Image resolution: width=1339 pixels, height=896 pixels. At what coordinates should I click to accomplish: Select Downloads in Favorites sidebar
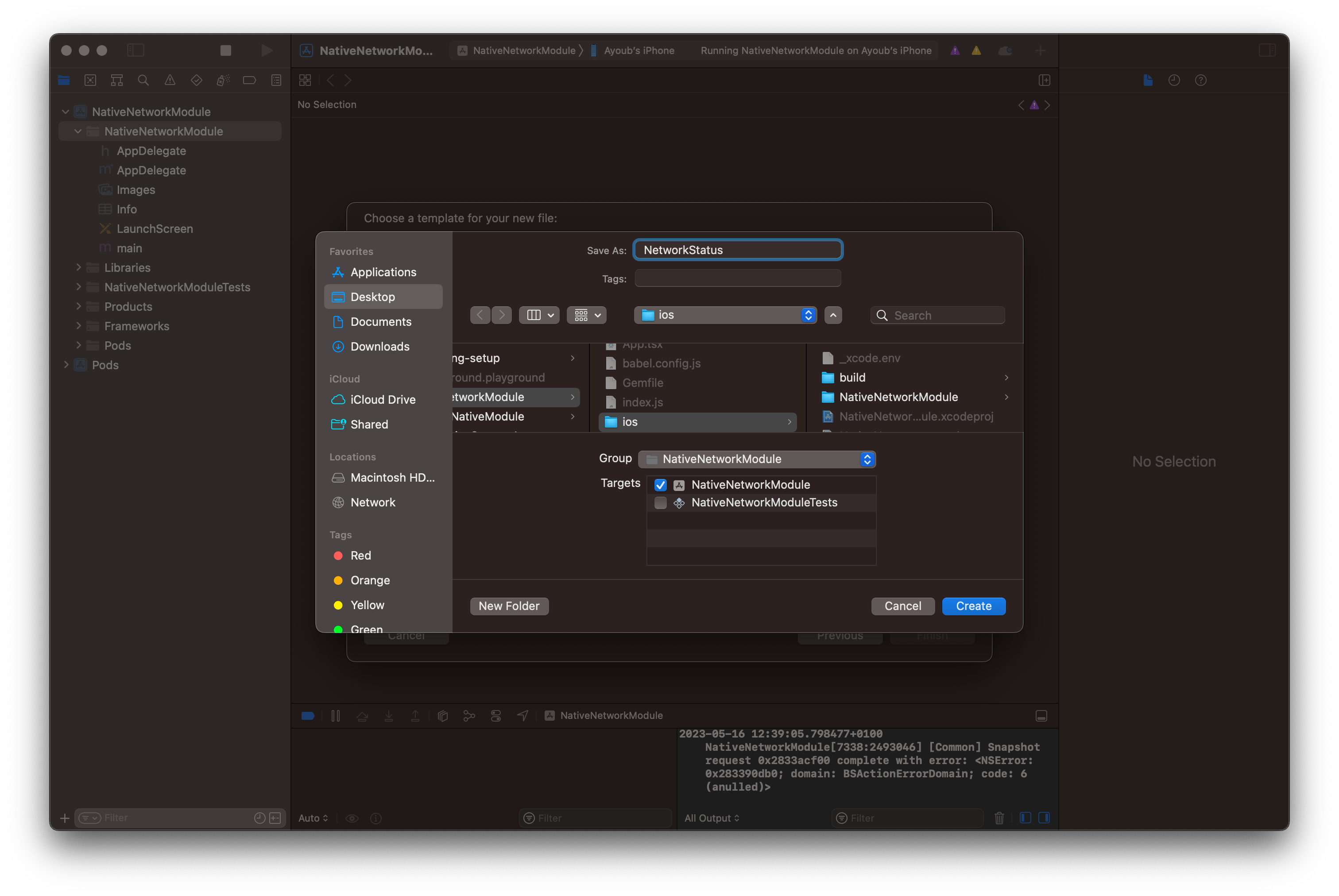click(383, 346)
